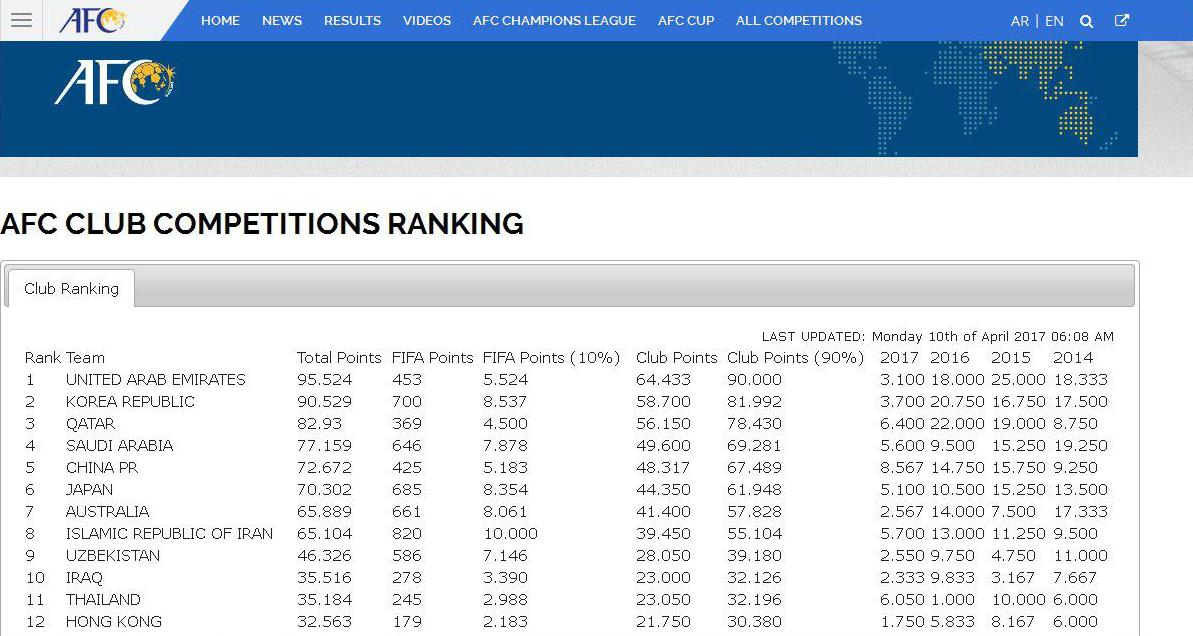This screenshot has width=1193, height=636.
Task: Click FIFA 10% value 10.000 for Iran
Action: point(511,534)
